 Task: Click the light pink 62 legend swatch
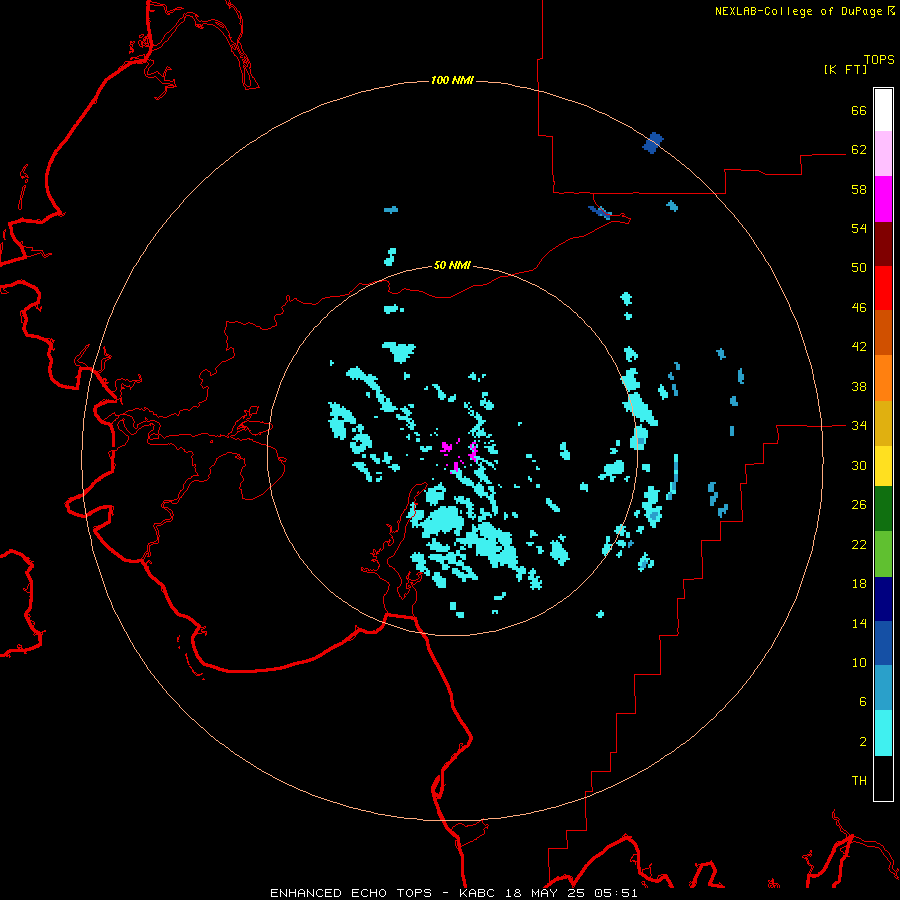tap(883, 154)
